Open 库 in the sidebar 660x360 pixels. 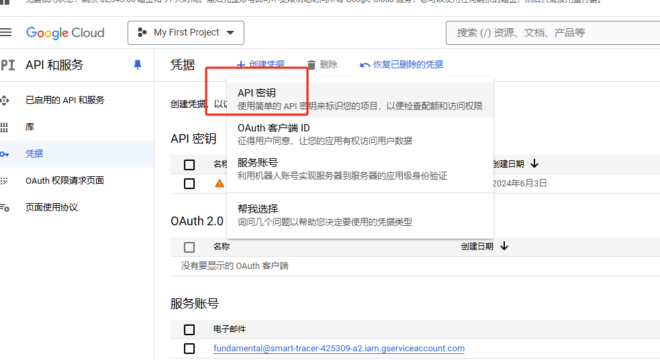click(x=29, y=127)
